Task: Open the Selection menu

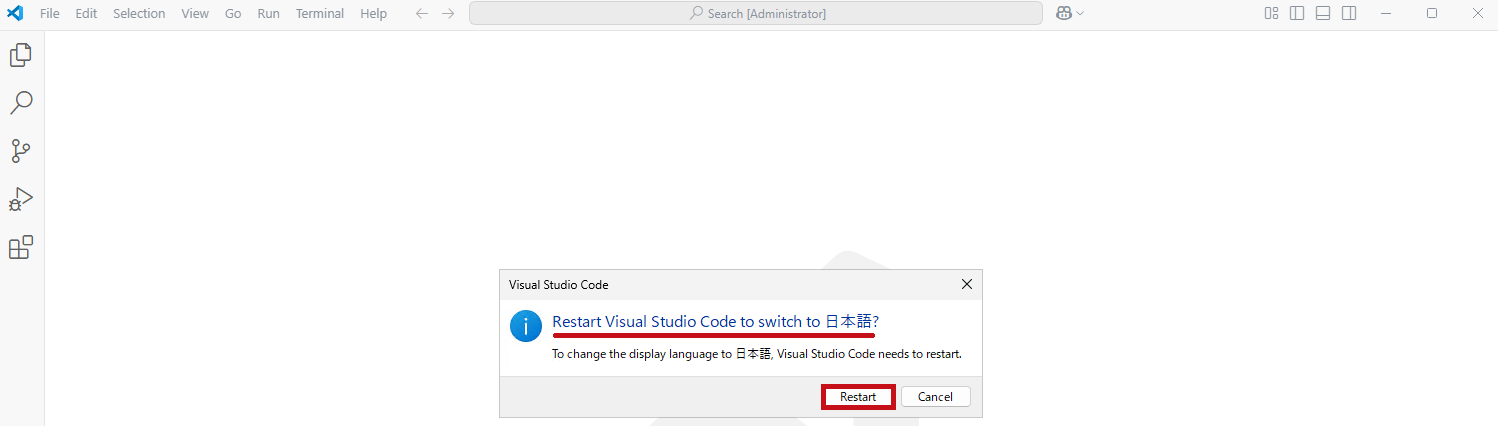Action: [x=139, y=14]
